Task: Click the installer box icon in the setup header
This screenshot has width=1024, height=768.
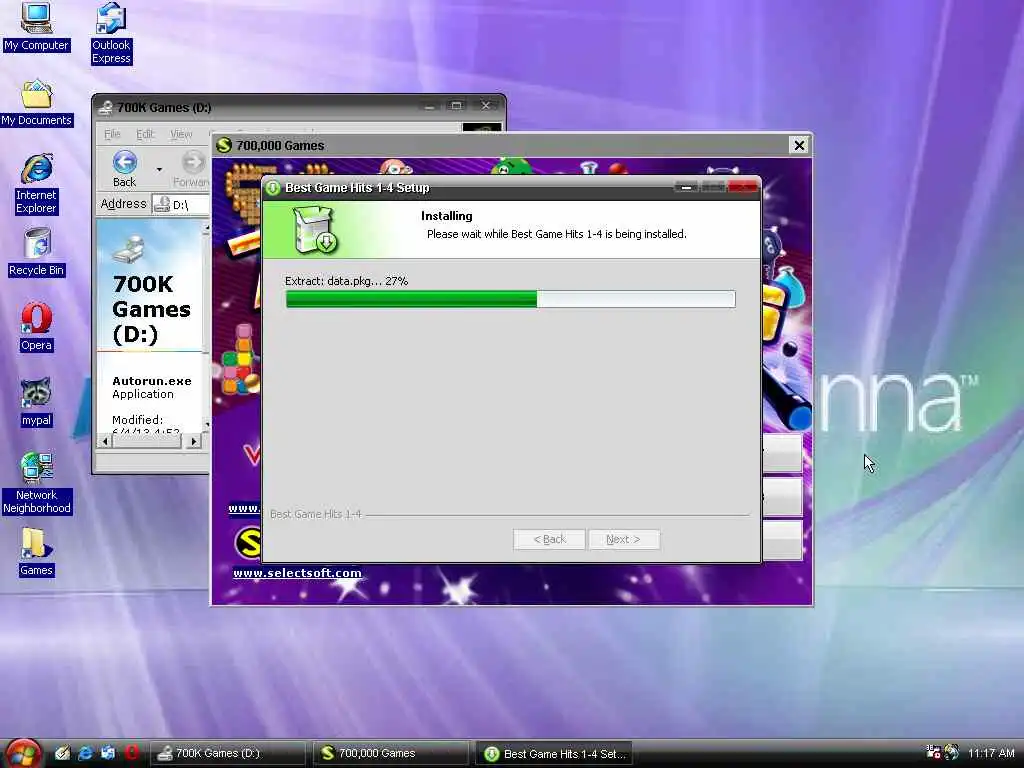Action: click(315, 230)
